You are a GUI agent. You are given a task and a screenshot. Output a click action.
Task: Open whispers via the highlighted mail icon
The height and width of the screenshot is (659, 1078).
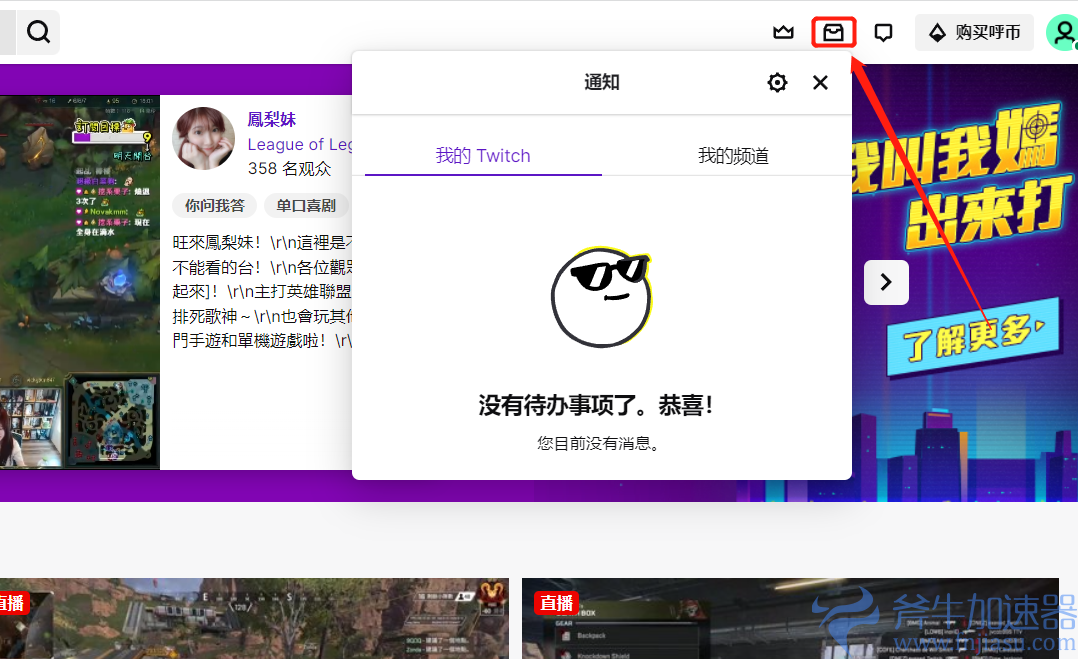point(833,31)
